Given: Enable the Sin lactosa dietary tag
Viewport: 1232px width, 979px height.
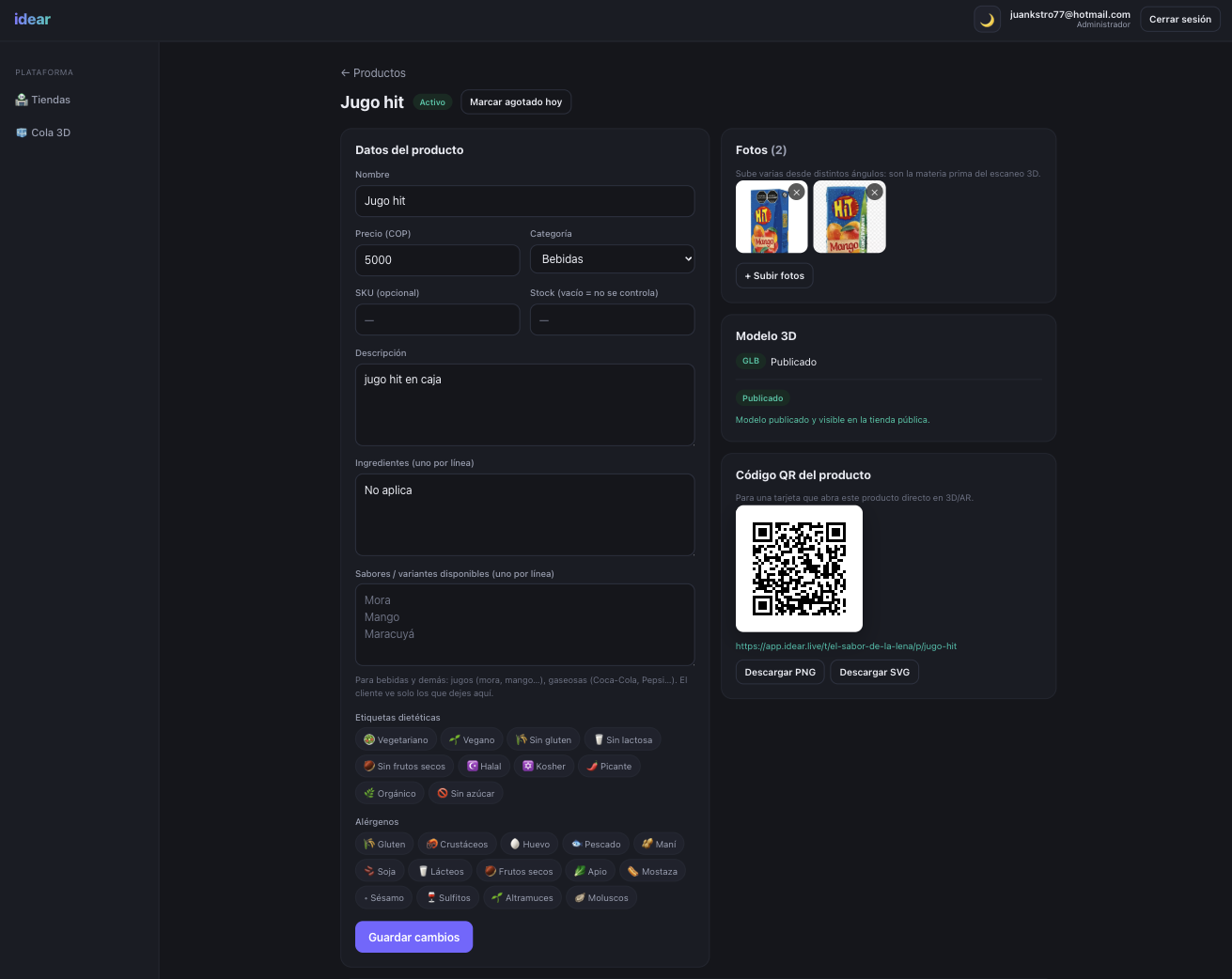Looking at the screenshot, I should tap(622, 739).
